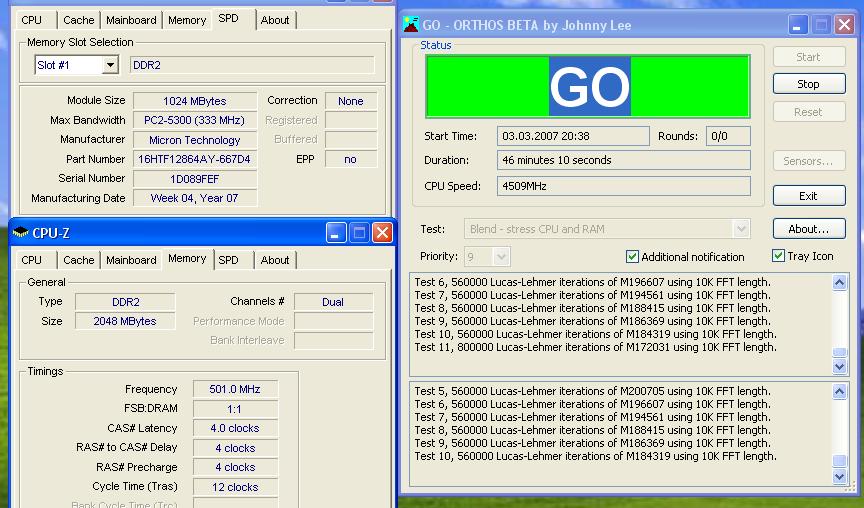Open the Slot #1 memory slot dropdown
The height and width of the screenshot is (508, 864).
point(110,65)
